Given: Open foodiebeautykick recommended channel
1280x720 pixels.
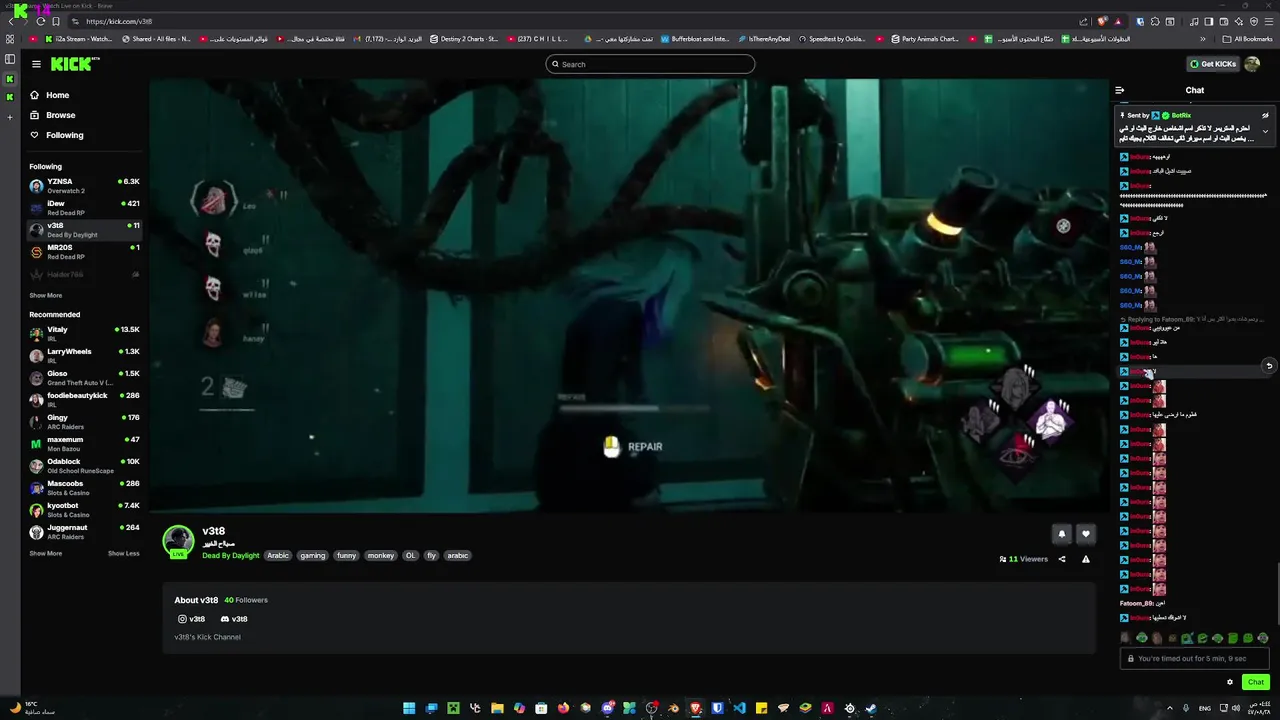Looking at the screenshot, I should click(x=85, y=400).
